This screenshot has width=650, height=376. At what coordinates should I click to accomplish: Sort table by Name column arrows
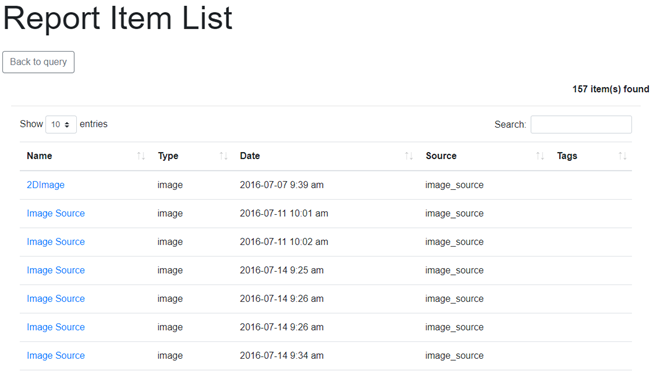click(141, 156)
